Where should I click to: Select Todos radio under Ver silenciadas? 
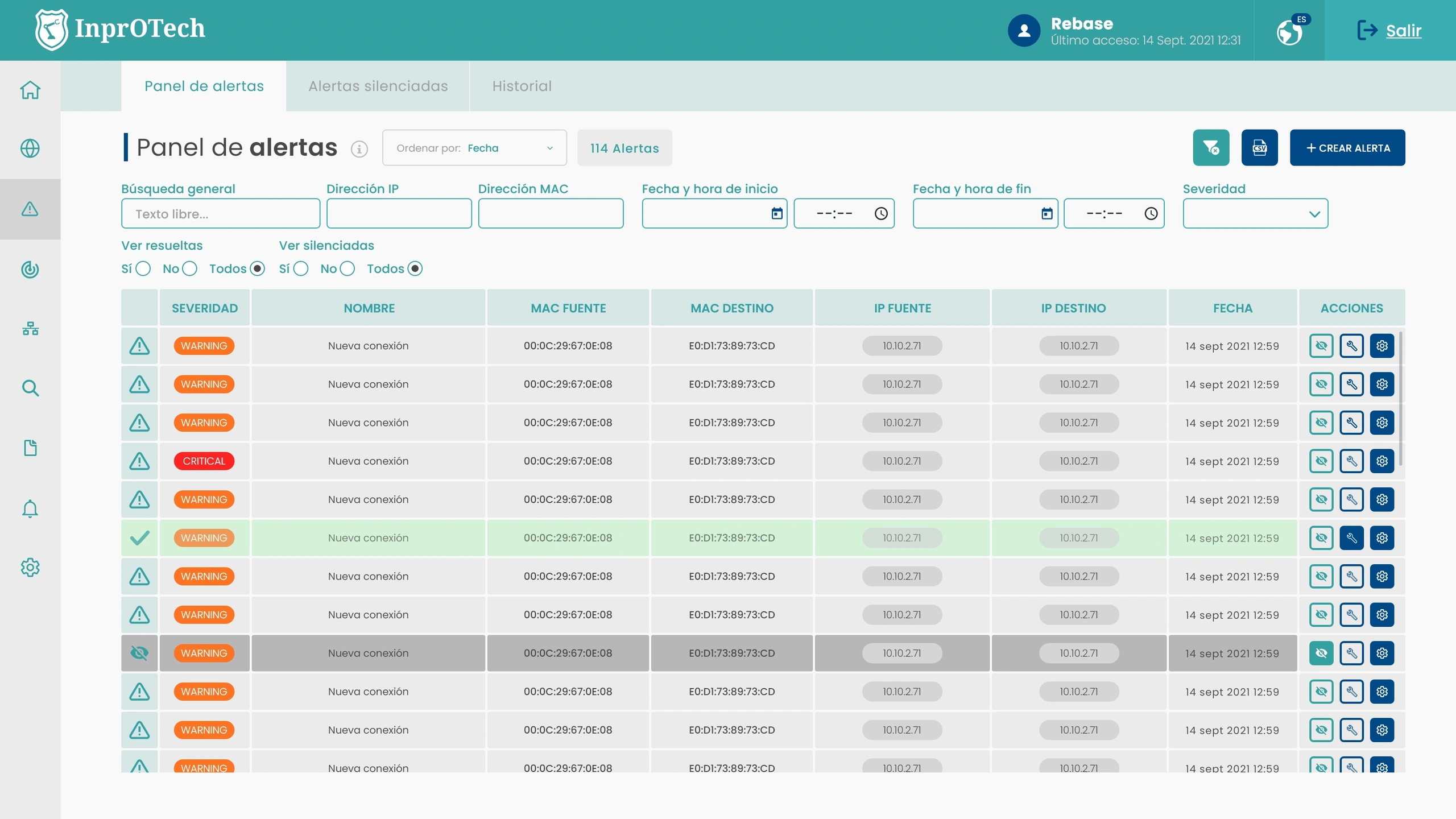(x=415, y=268)
